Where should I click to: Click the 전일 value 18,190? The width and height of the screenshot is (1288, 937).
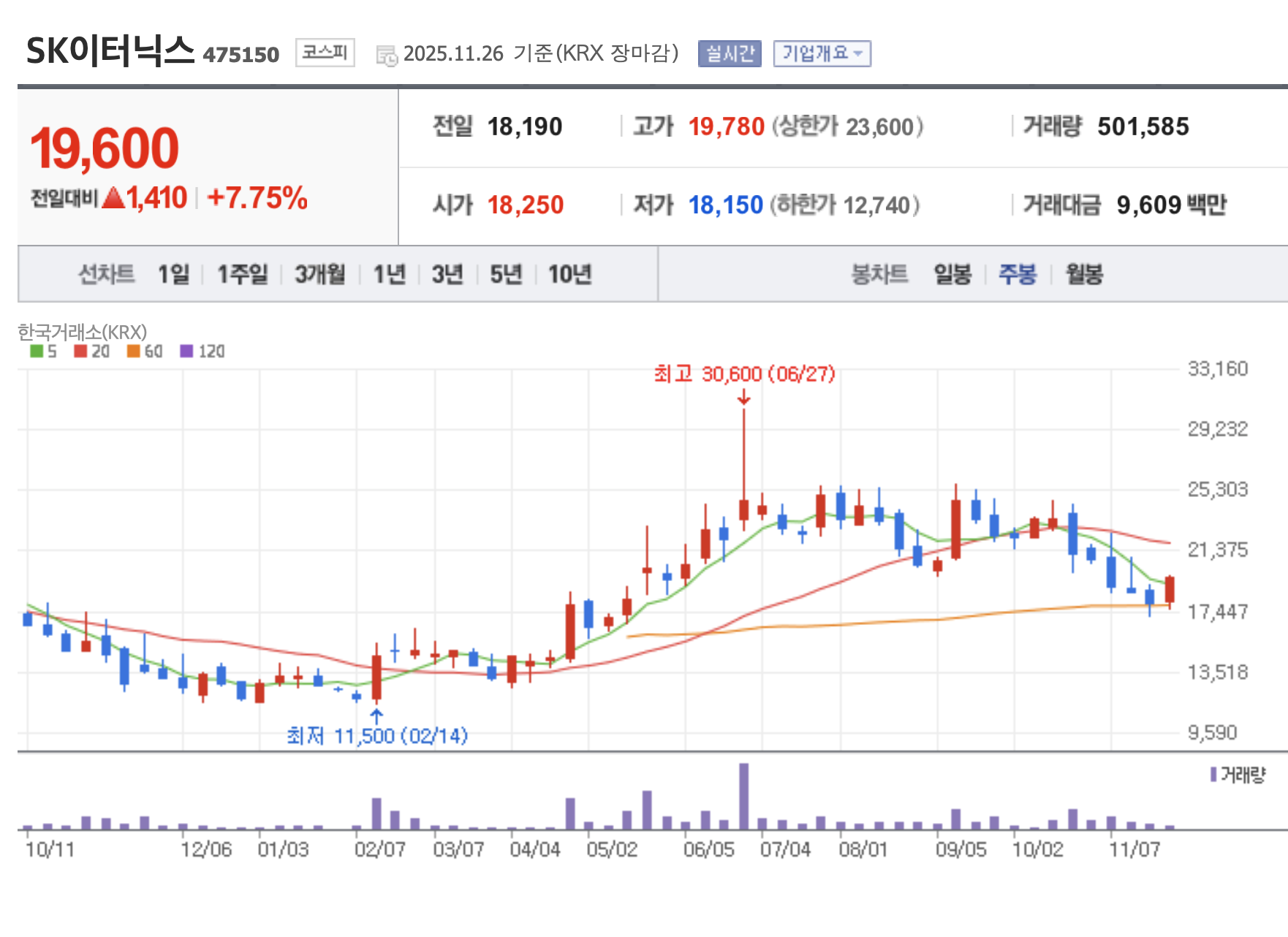pyautogui.click(x=525, y=126)
